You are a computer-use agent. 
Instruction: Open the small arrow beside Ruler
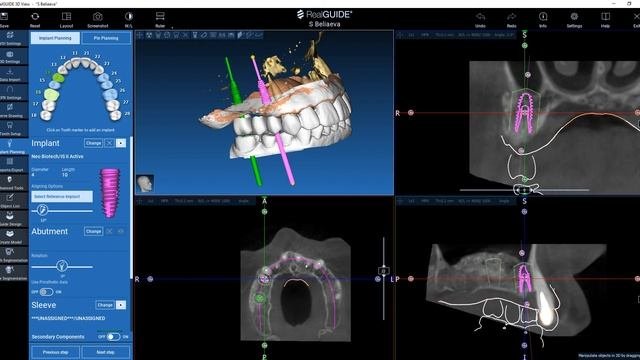tap(172, 27)
